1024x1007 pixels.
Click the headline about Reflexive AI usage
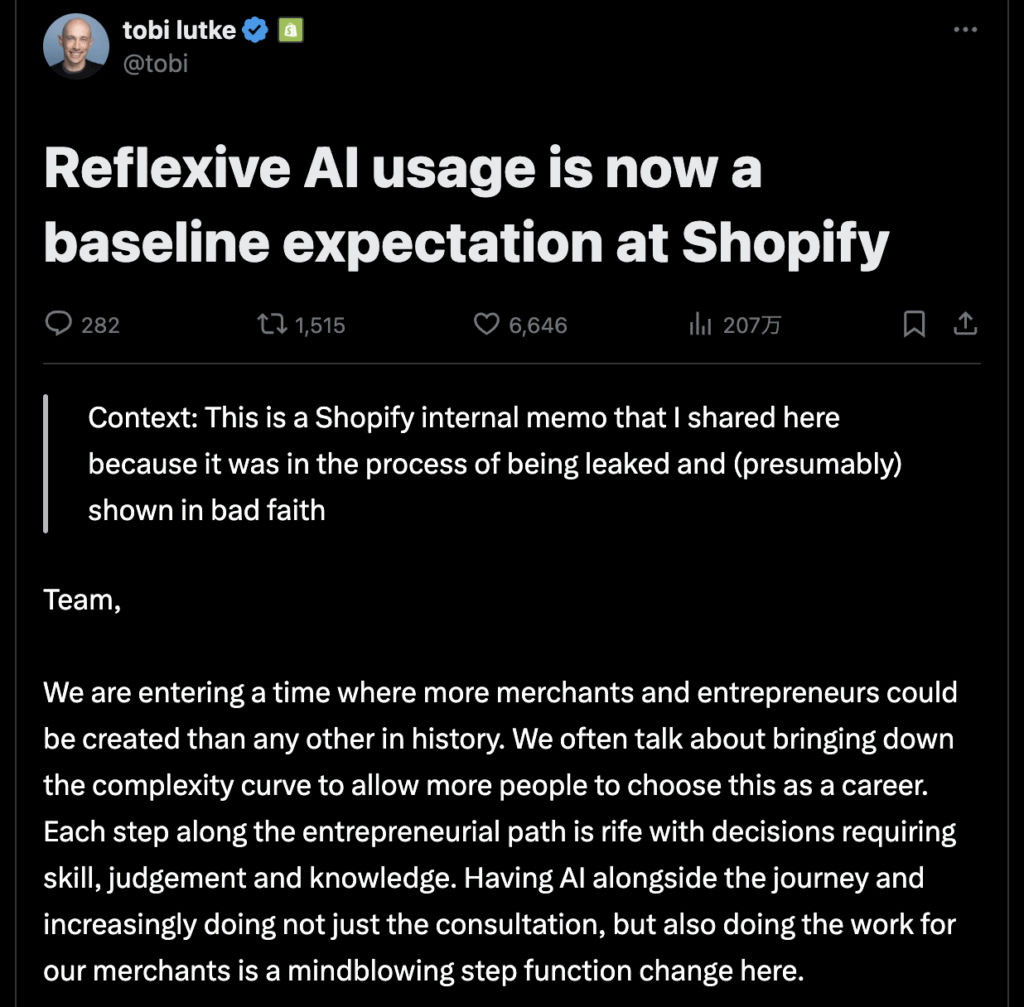tap(466, 205)
